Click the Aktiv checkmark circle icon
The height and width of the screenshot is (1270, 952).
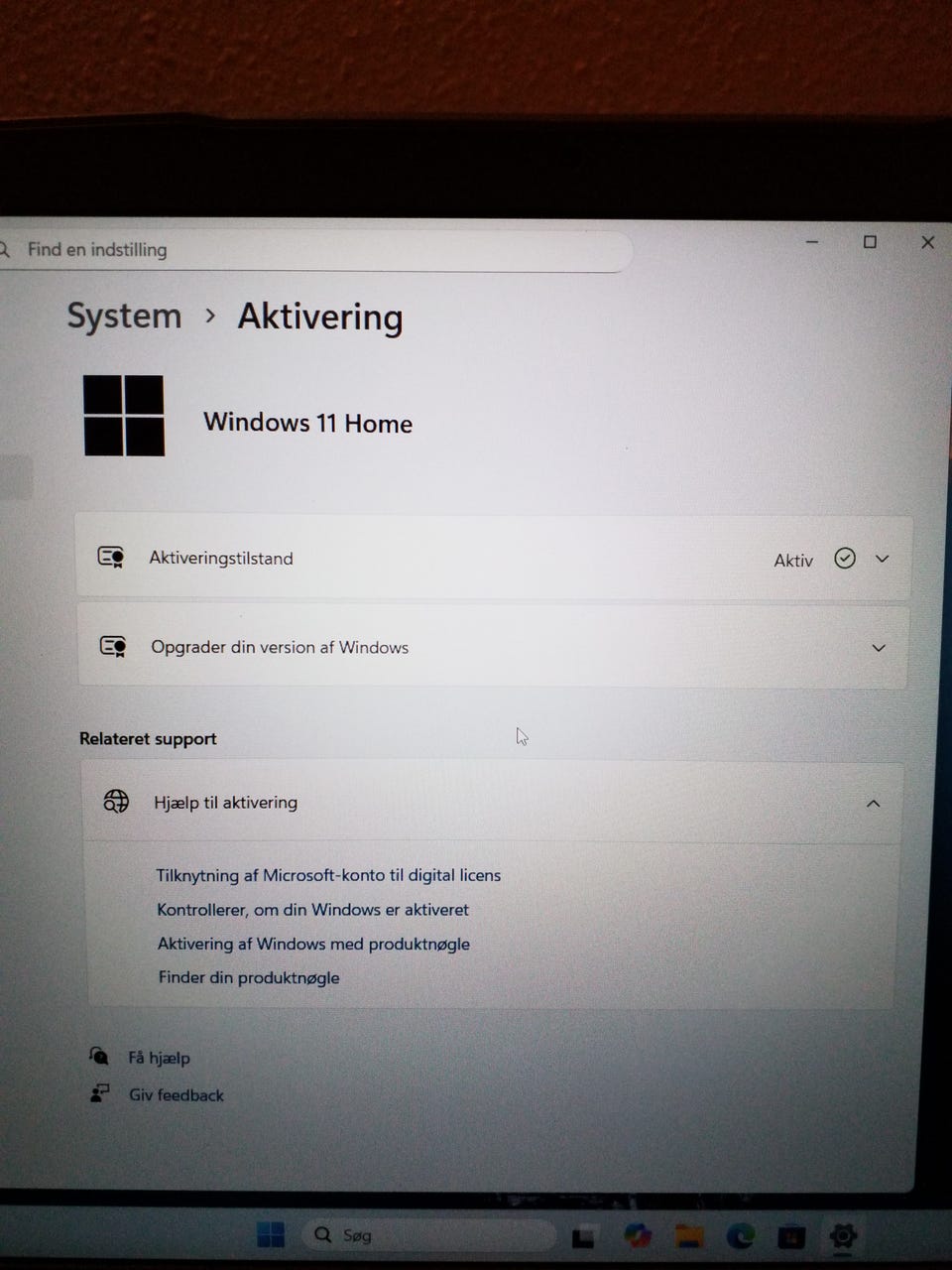pyautogui.click(x=845, y=559)
